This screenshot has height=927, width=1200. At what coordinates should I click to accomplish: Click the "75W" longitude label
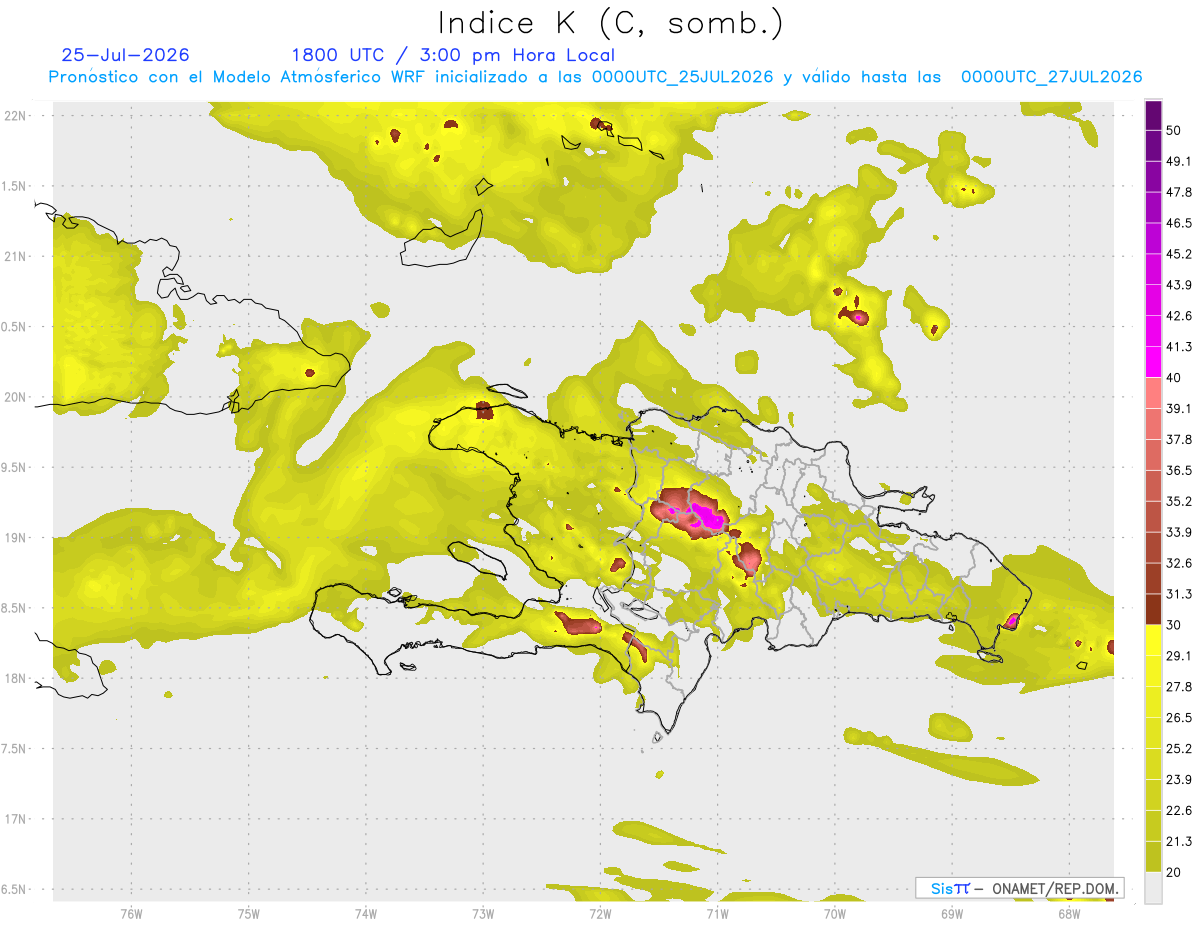tap(248, 914)
